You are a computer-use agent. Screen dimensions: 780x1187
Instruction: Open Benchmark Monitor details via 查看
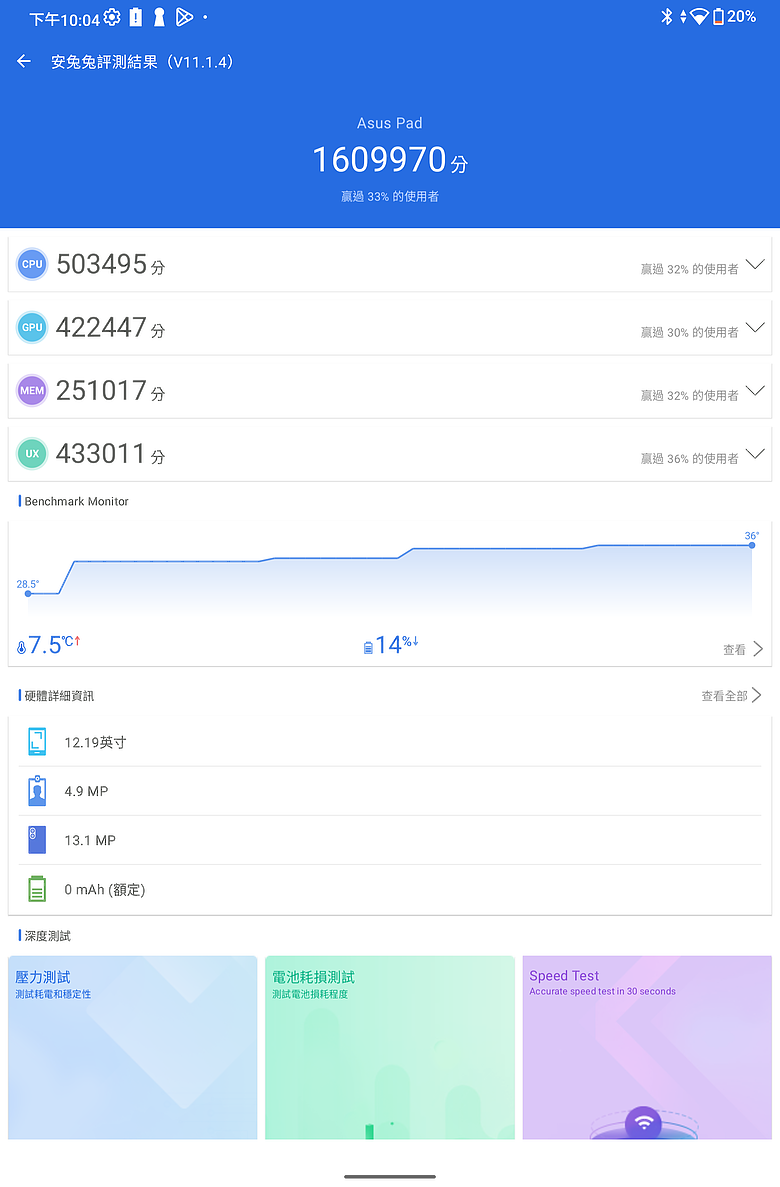point(735,650)
